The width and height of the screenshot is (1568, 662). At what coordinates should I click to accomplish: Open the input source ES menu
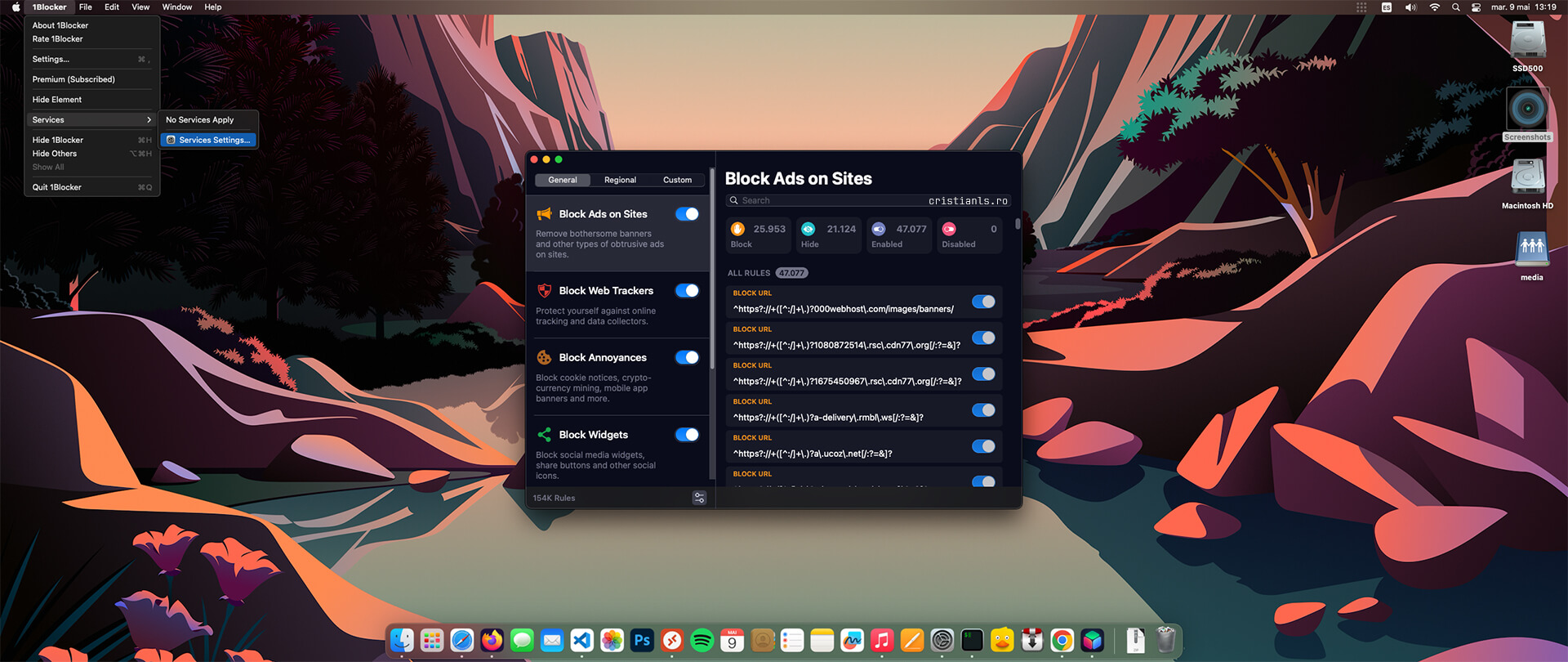point(1387,7)
